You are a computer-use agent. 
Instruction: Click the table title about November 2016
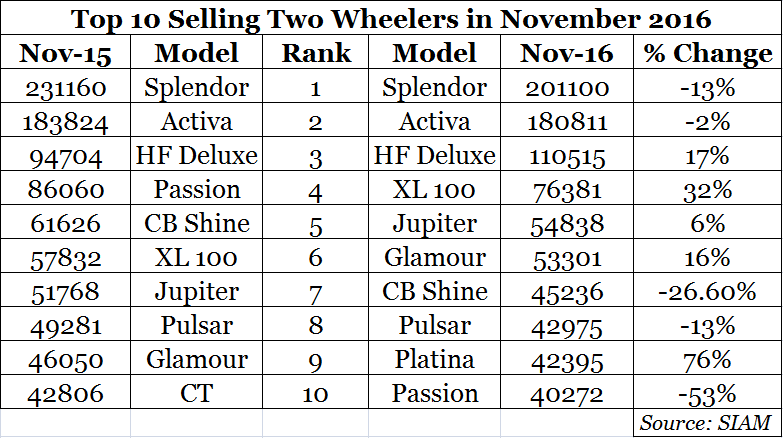(x=390, y=19)
